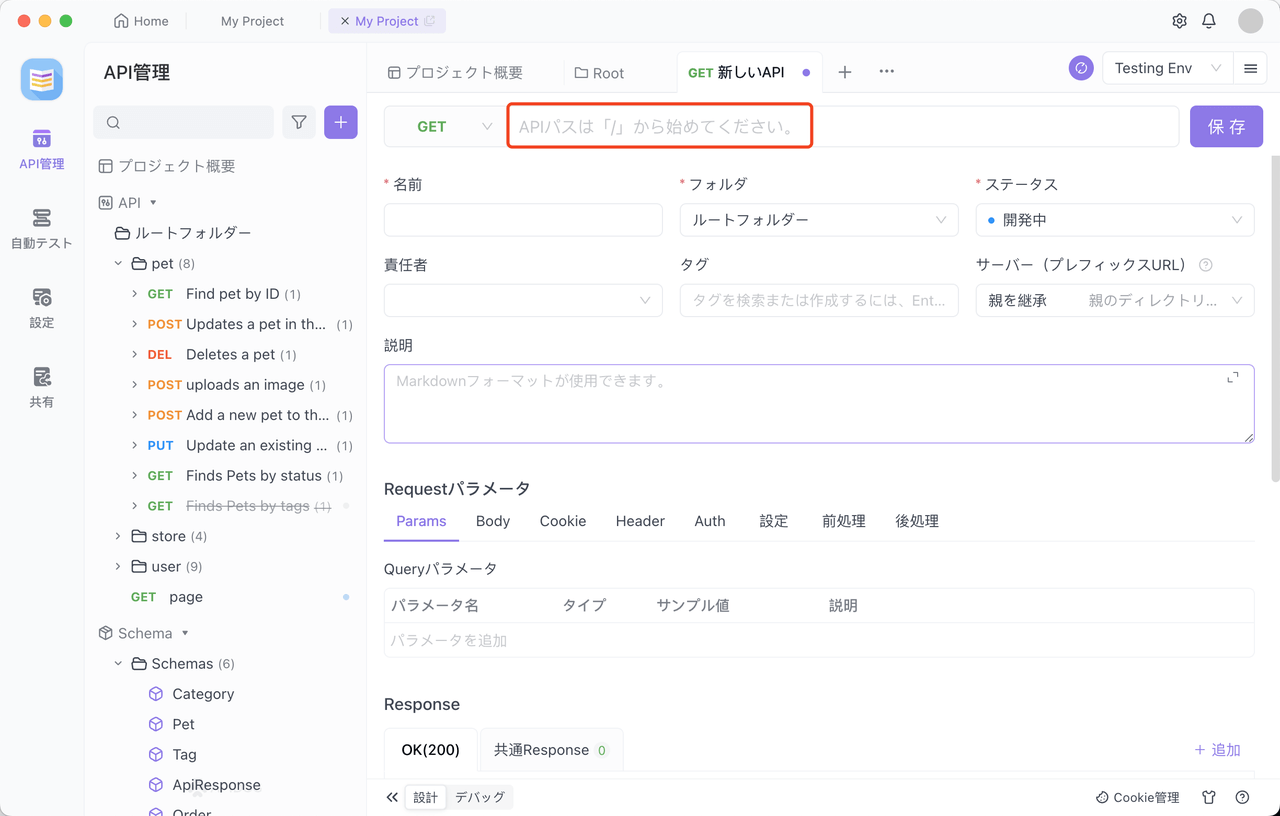This screenshot has width=1280, height=816.
Task: Open the フォルダ ルートフォルダー dropdown
Action: pyautogui.click(x=819, y=220)
